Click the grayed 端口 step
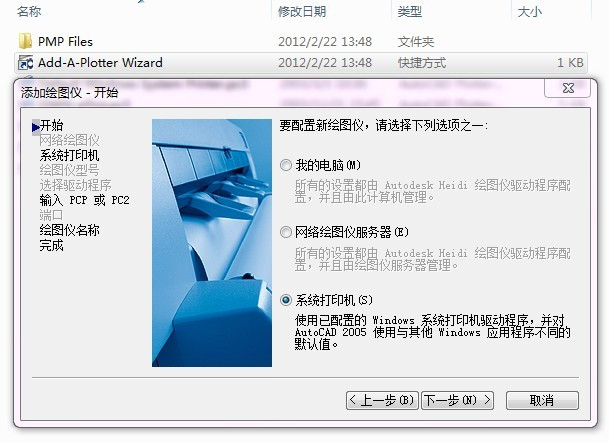Image resolution: width=609 pixels, height=443 pixels. (51, 215)
